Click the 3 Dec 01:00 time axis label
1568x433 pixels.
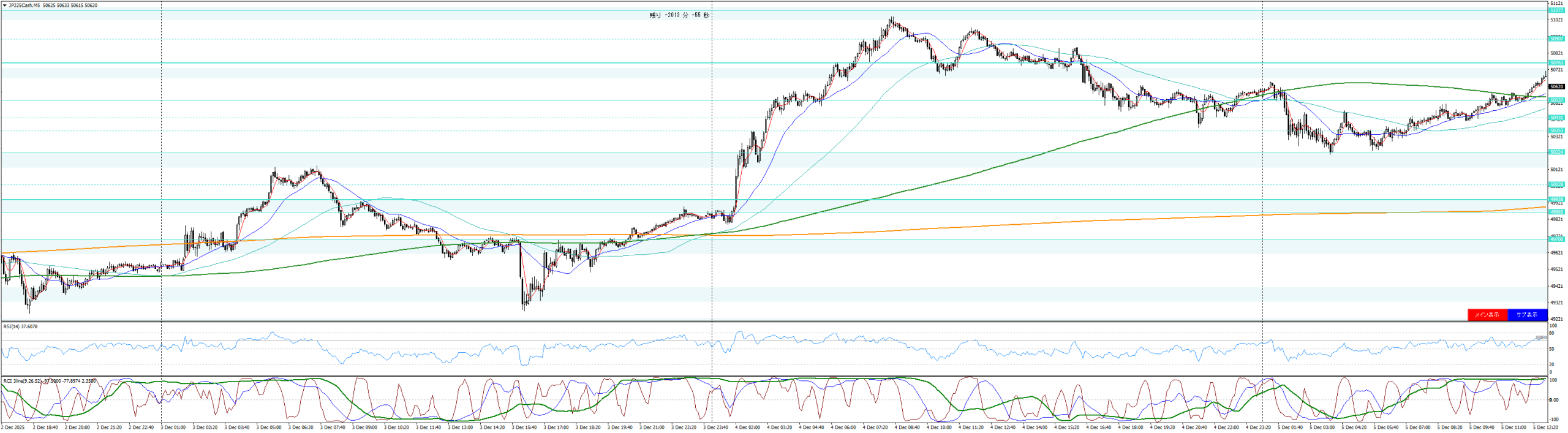tap(173, 427)
